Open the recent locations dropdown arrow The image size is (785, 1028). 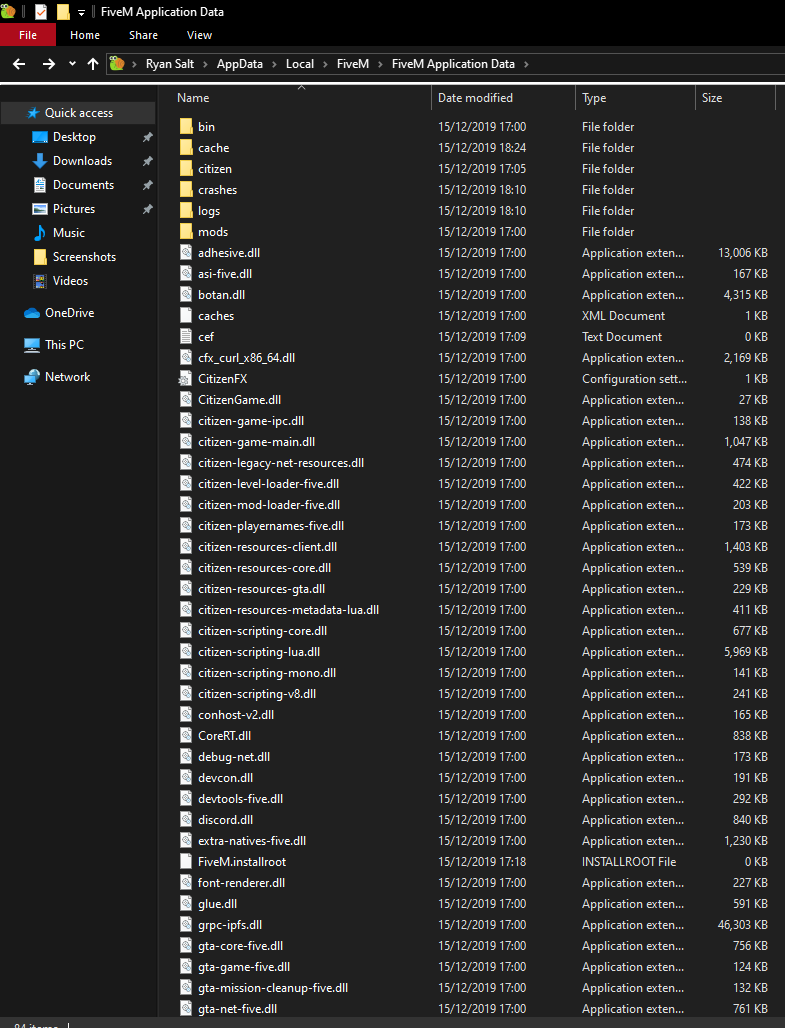coord(72,64)
